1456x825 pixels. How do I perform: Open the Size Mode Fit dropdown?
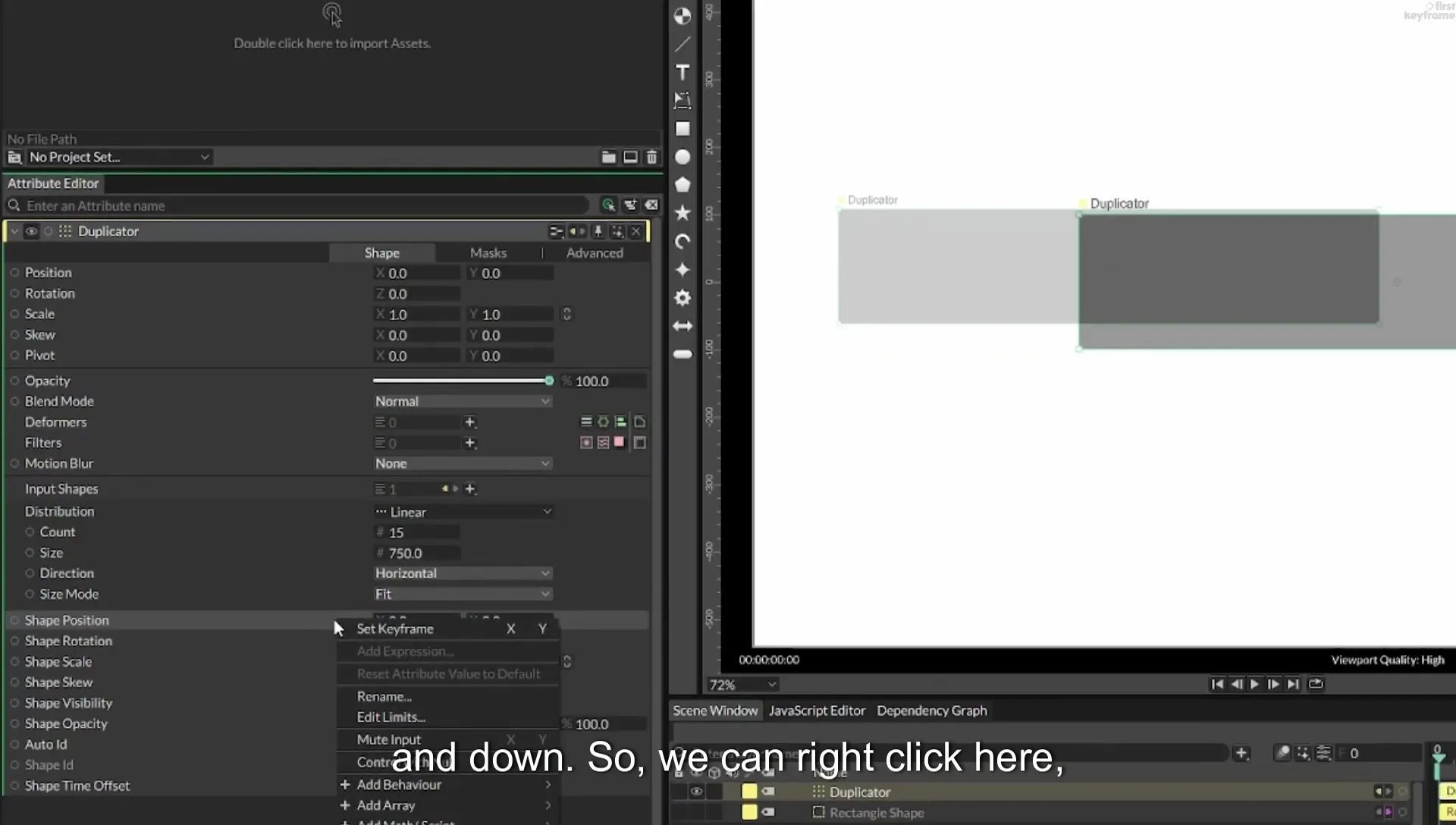pyautogui.click(x=463, y=594)
